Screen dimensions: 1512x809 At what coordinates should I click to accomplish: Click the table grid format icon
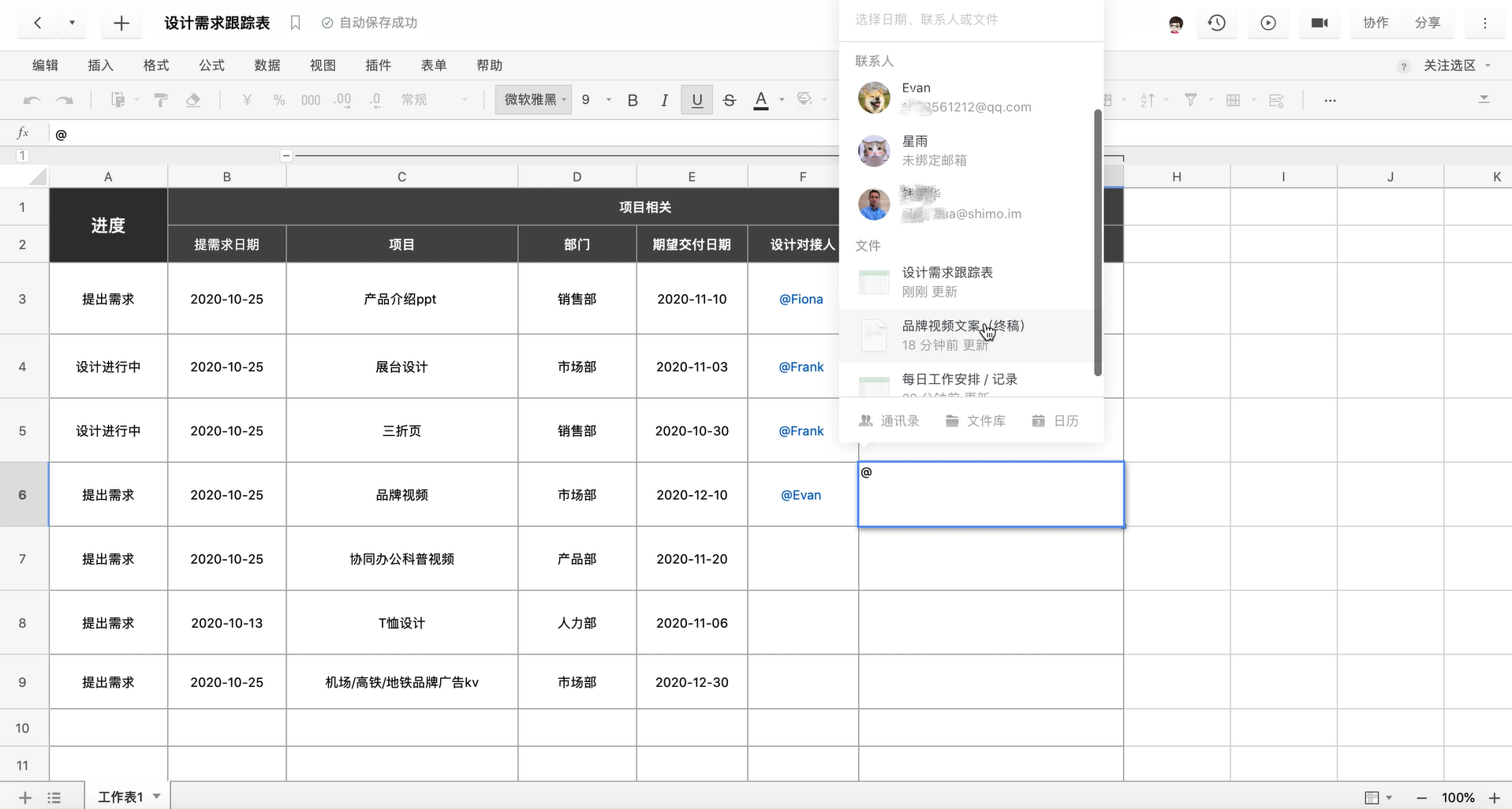pos(1234,100)
